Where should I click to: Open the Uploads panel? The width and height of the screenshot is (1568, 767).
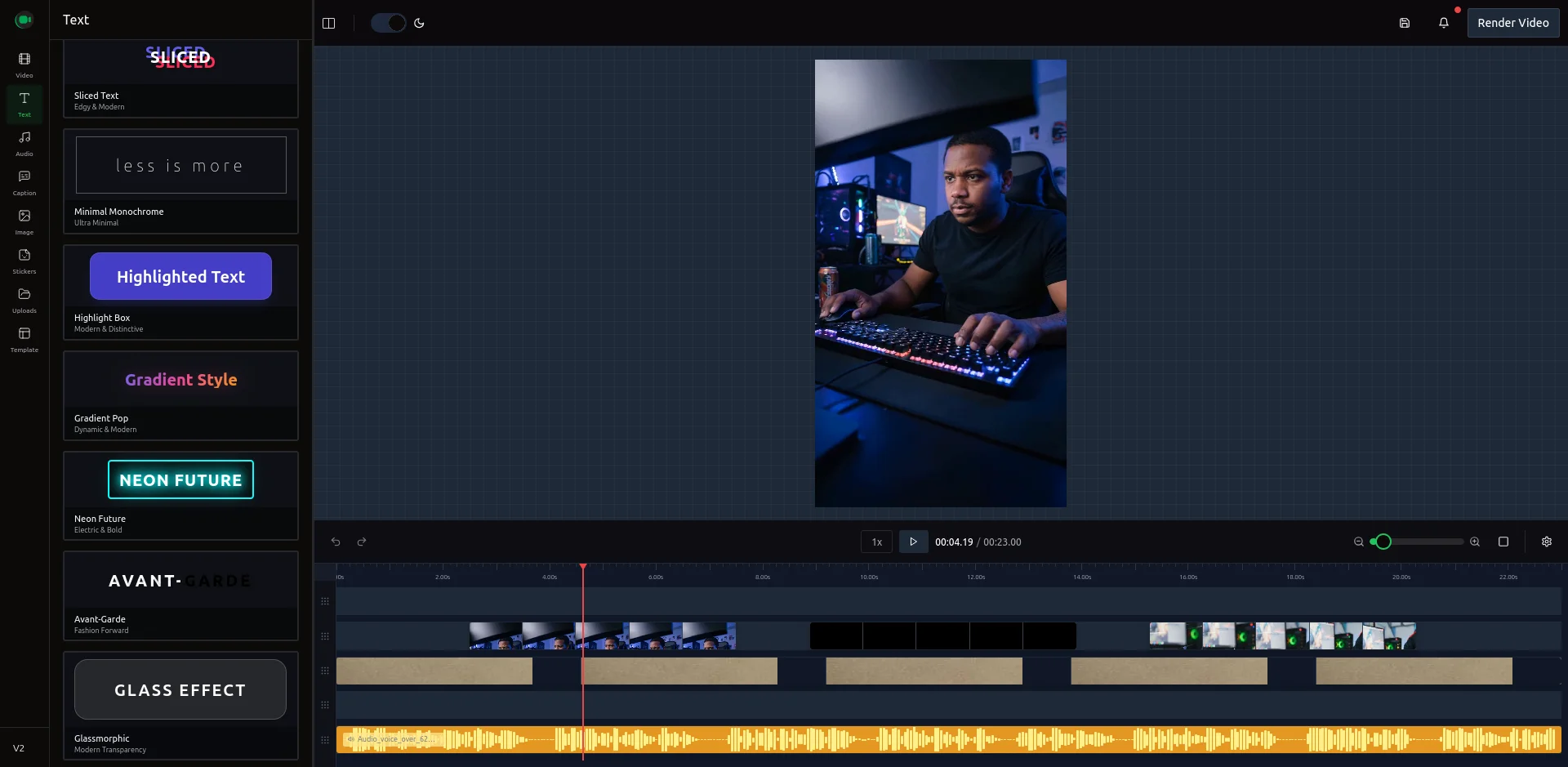tap(24, 300)
